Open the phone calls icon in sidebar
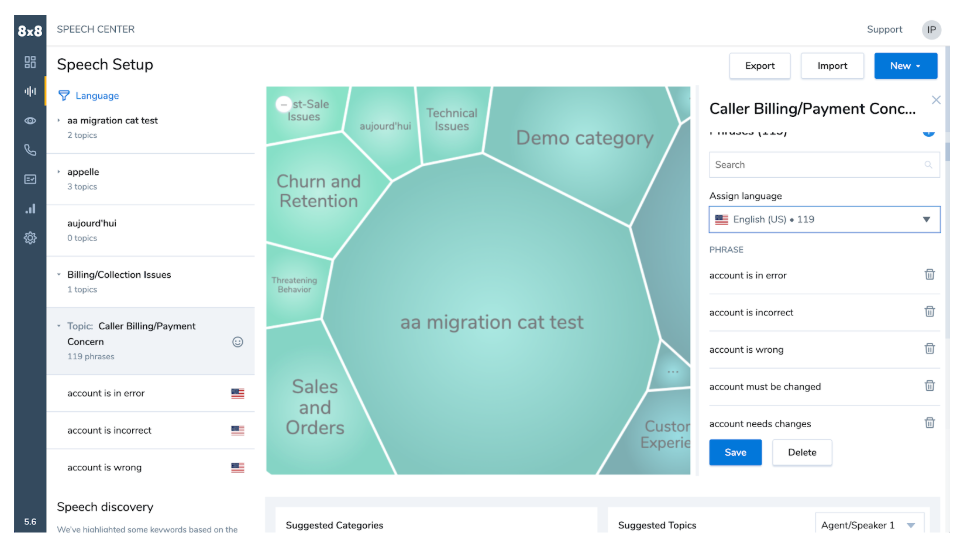Screen dimensions: 963x550 pos(30,150)
